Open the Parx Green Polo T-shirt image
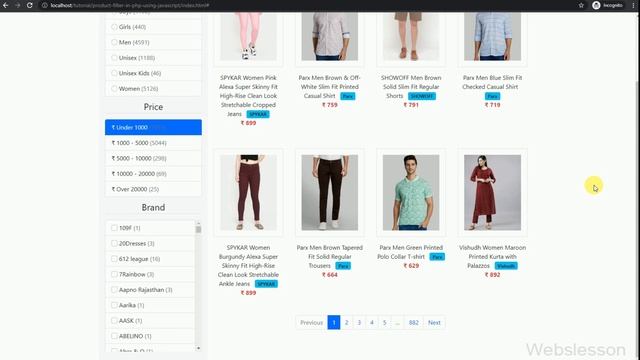 (411, 193)
